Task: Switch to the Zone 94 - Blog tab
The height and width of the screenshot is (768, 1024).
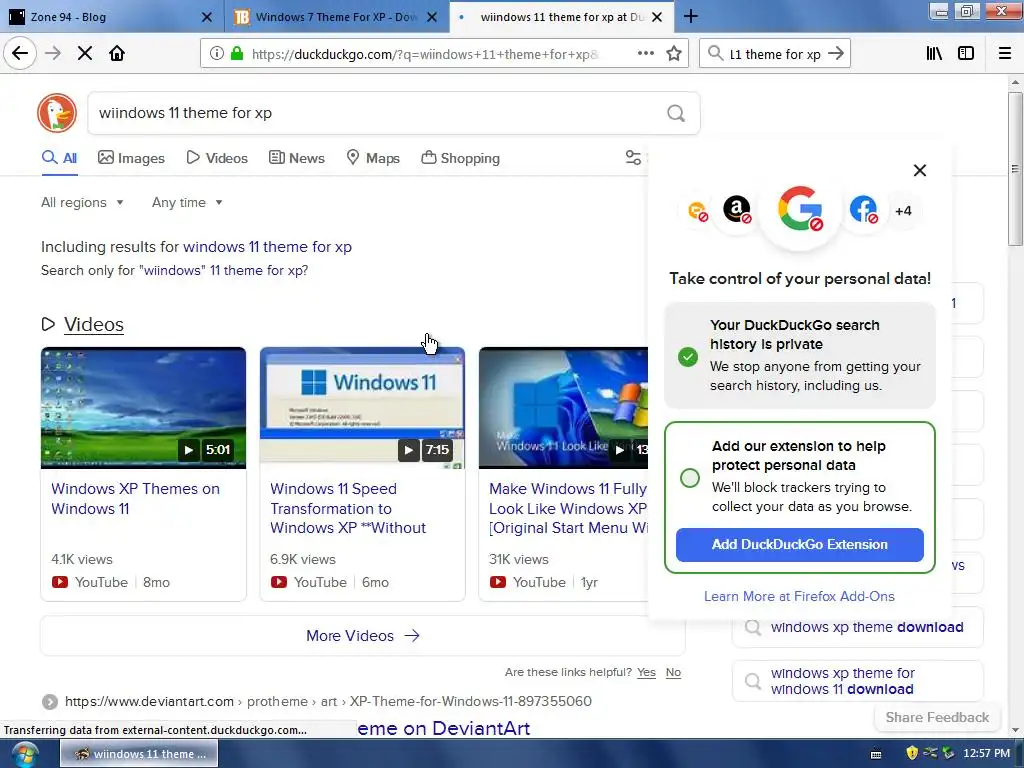Action: coord(110,17)
